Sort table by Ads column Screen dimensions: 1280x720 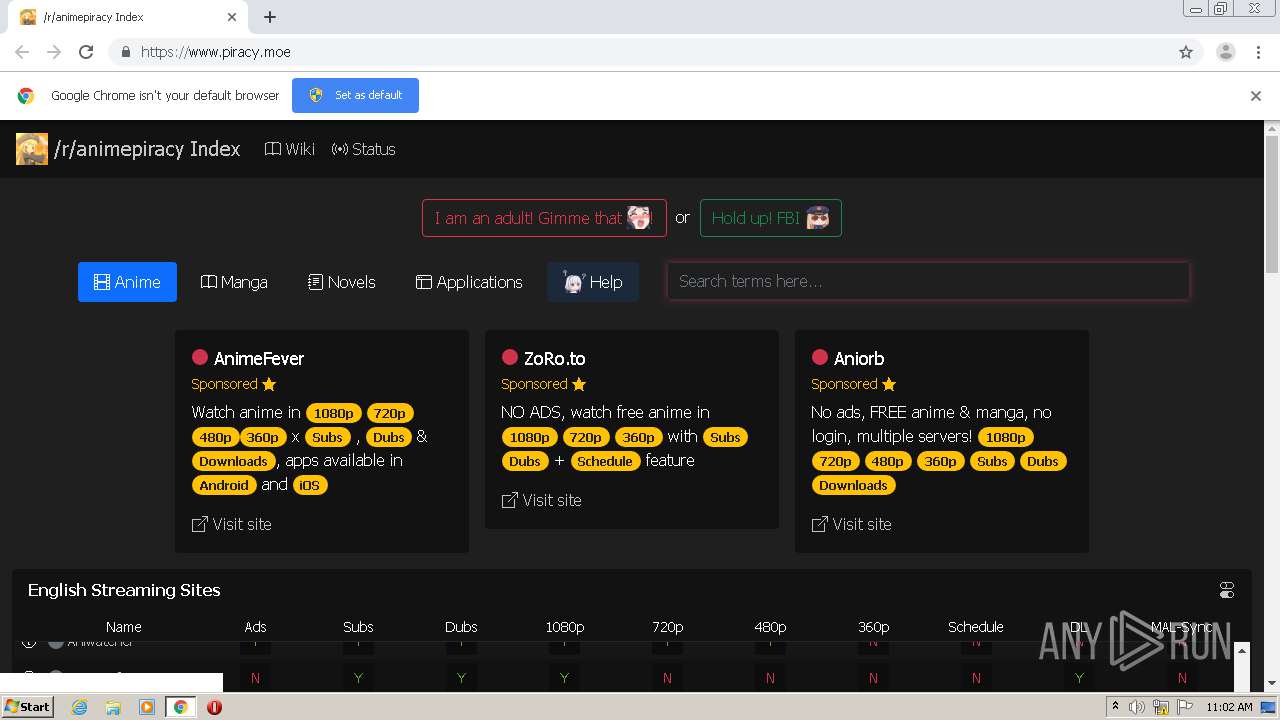pyautogui.click(x=255, y=627)
